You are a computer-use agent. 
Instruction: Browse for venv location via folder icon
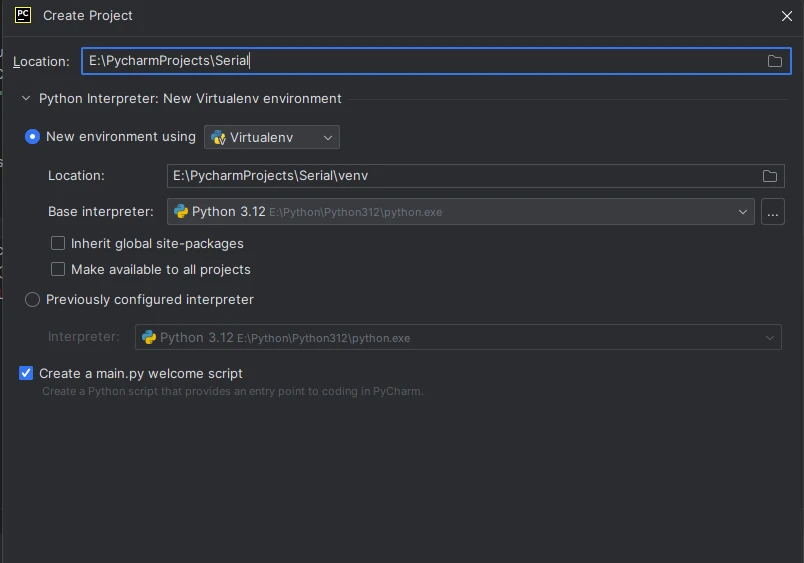tap(769, 176)
